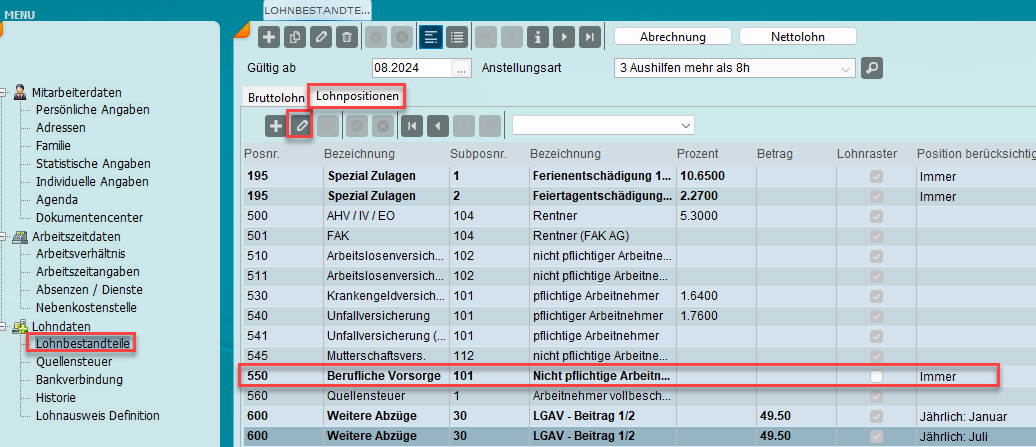This screenshot has width=1036, height=447.
Task: Add a new Lohnposition with the plus icon
Action: 275,126
